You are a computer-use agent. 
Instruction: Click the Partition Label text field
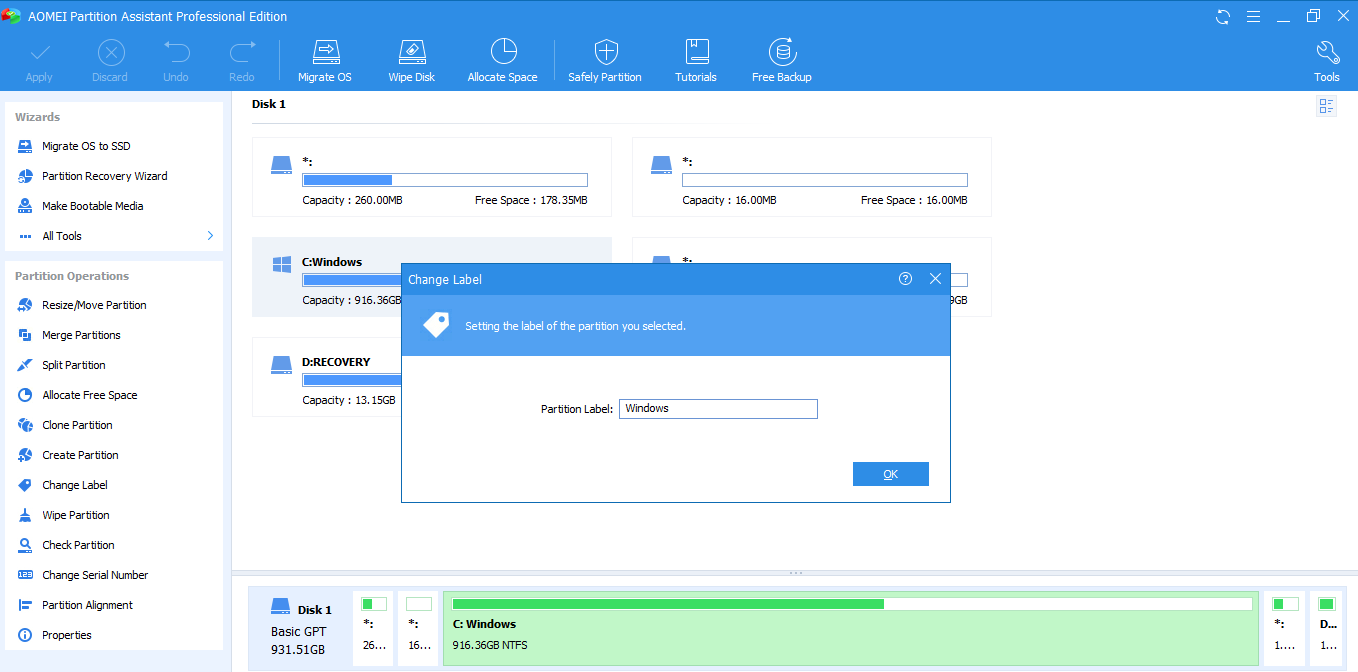coord(718,409)
